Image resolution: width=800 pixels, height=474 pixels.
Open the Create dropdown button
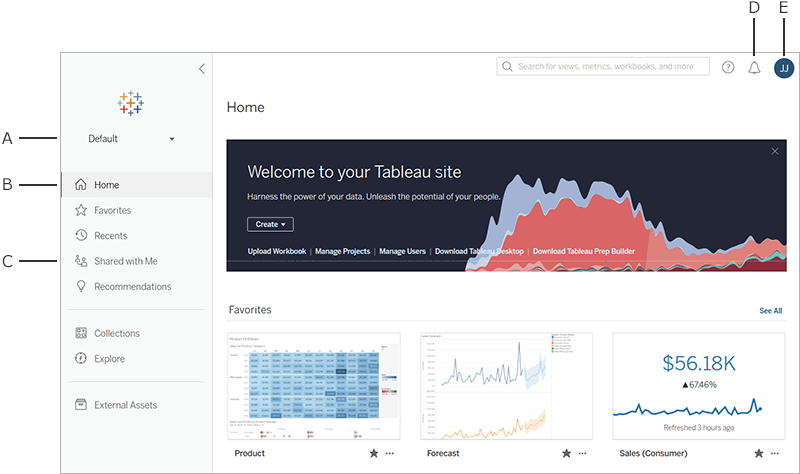pyautogui.click(x=270, y=224)
